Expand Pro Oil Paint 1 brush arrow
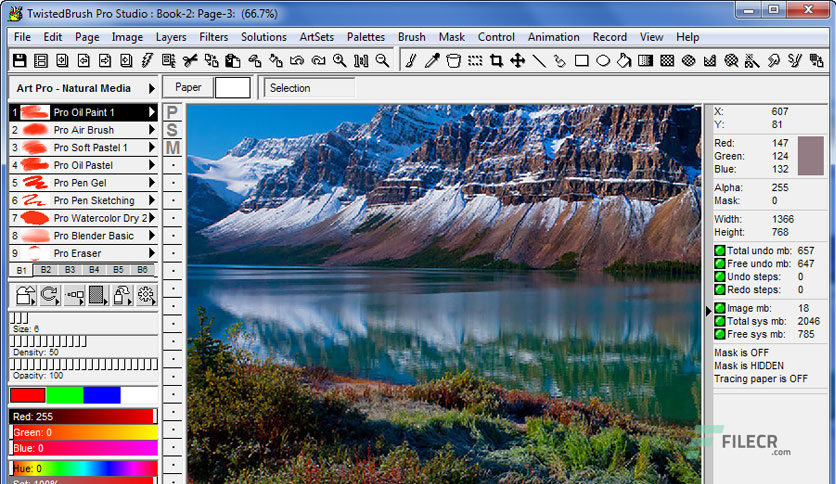Screen dimensions: 836x484 [x=152, y=112]
